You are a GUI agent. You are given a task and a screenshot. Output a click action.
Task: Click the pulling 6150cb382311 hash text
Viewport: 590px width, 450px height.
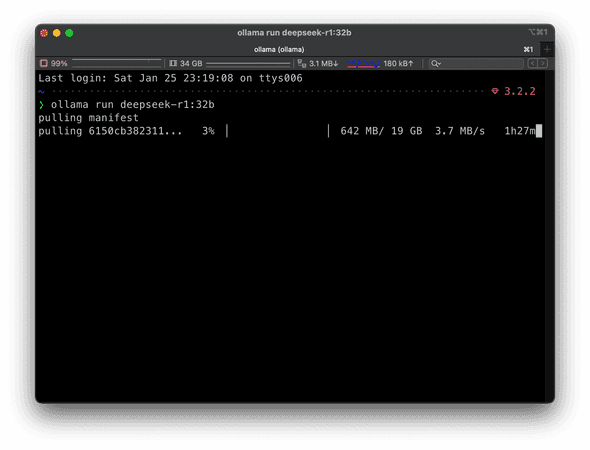click(110, 131)
